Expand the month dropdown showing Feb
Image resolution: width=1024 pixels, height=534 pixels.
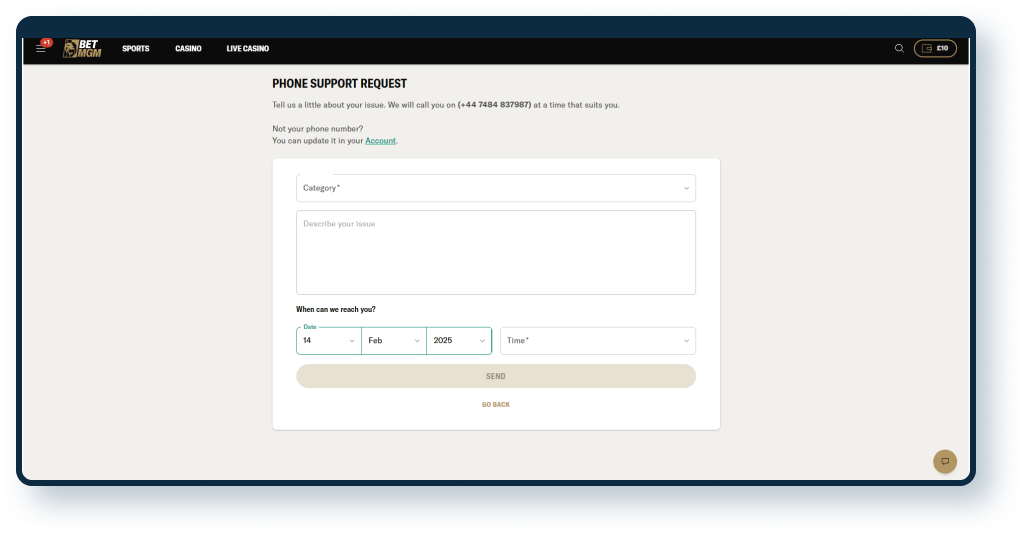pos(394,341)
